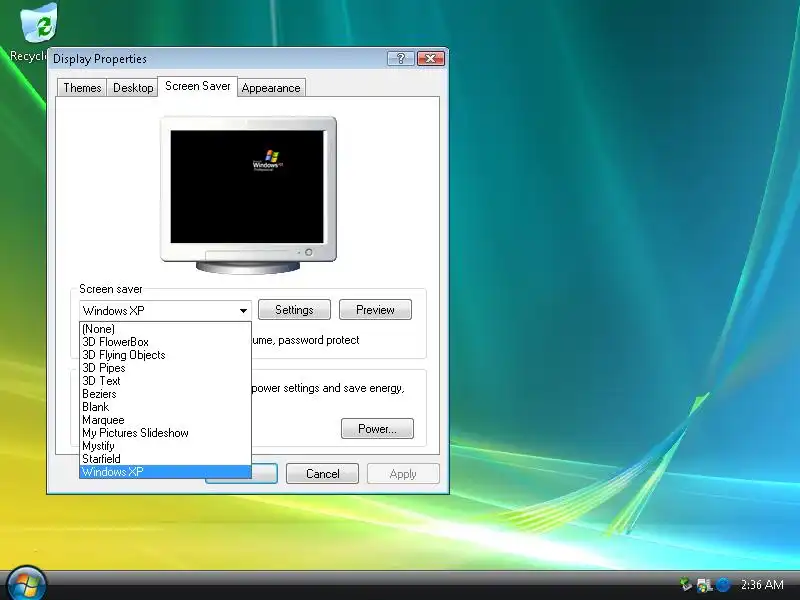
Task: Select the Screen Saver tab
Action: [197, 86]
